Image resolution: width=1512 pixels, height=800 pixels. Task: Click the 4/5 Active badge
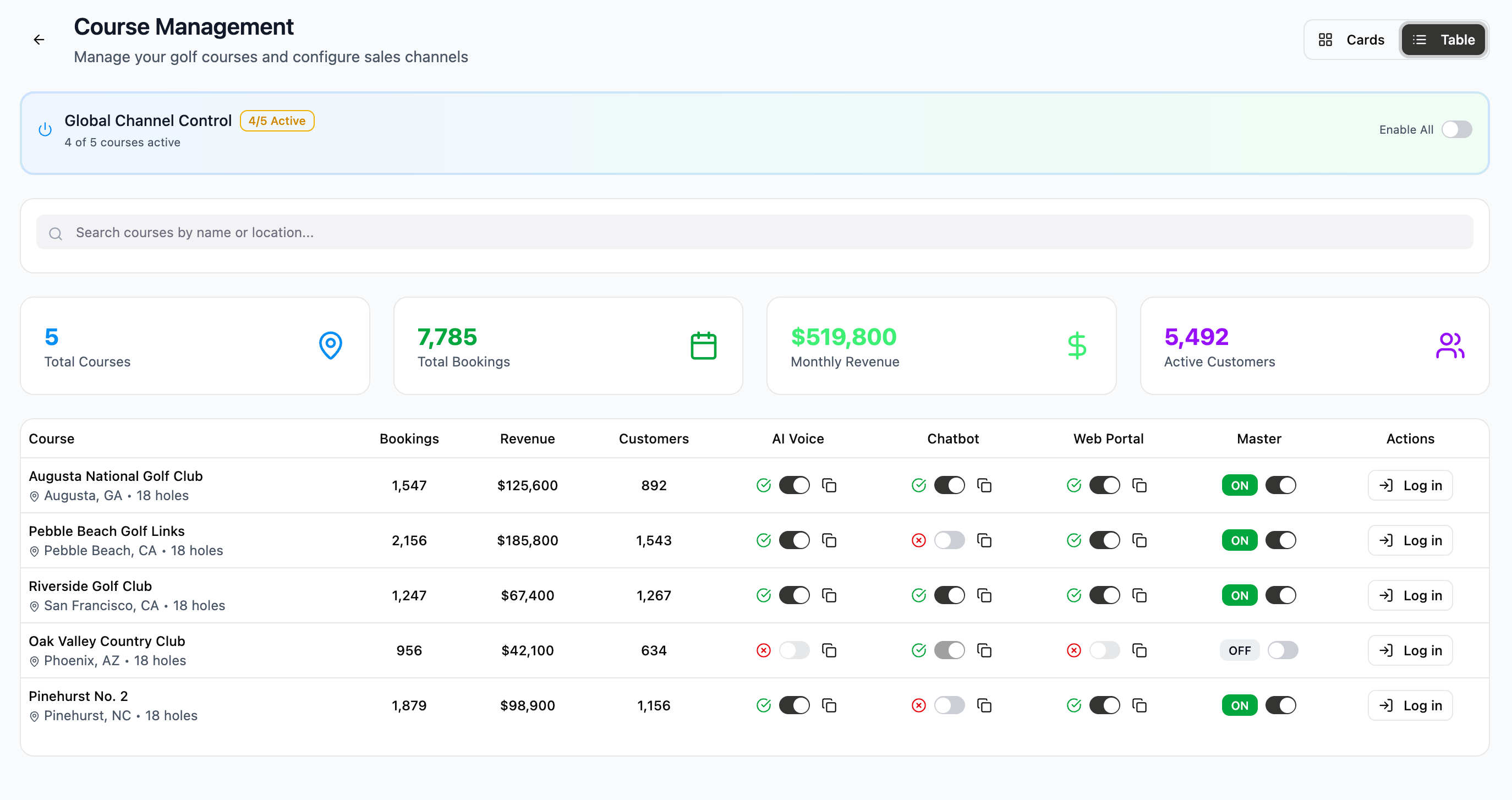click(277, 121)
